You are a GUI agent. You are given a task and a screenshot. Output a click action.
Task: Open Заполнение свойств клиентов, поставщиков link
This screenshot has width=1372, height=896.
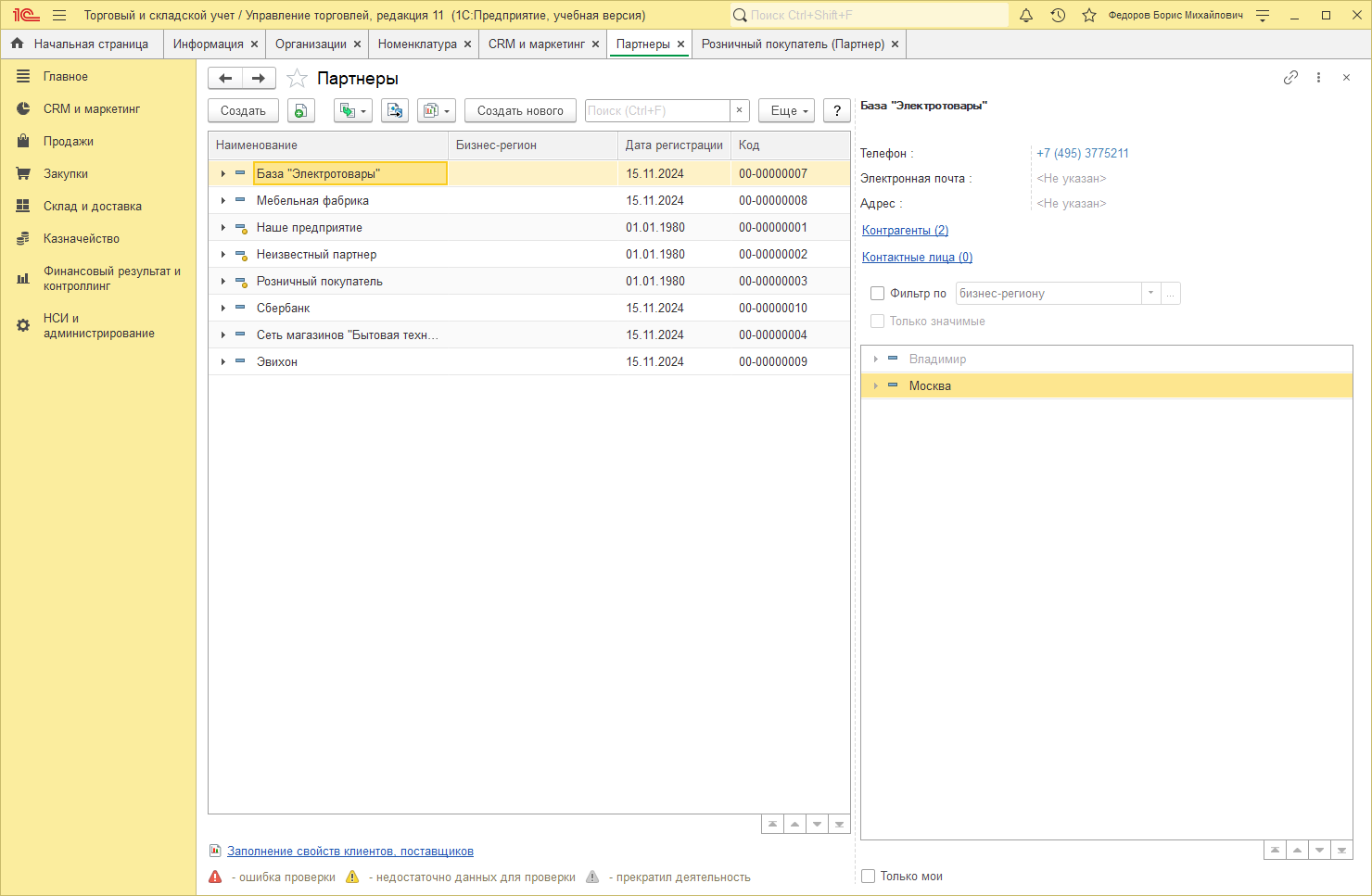(x=350, y=852)
